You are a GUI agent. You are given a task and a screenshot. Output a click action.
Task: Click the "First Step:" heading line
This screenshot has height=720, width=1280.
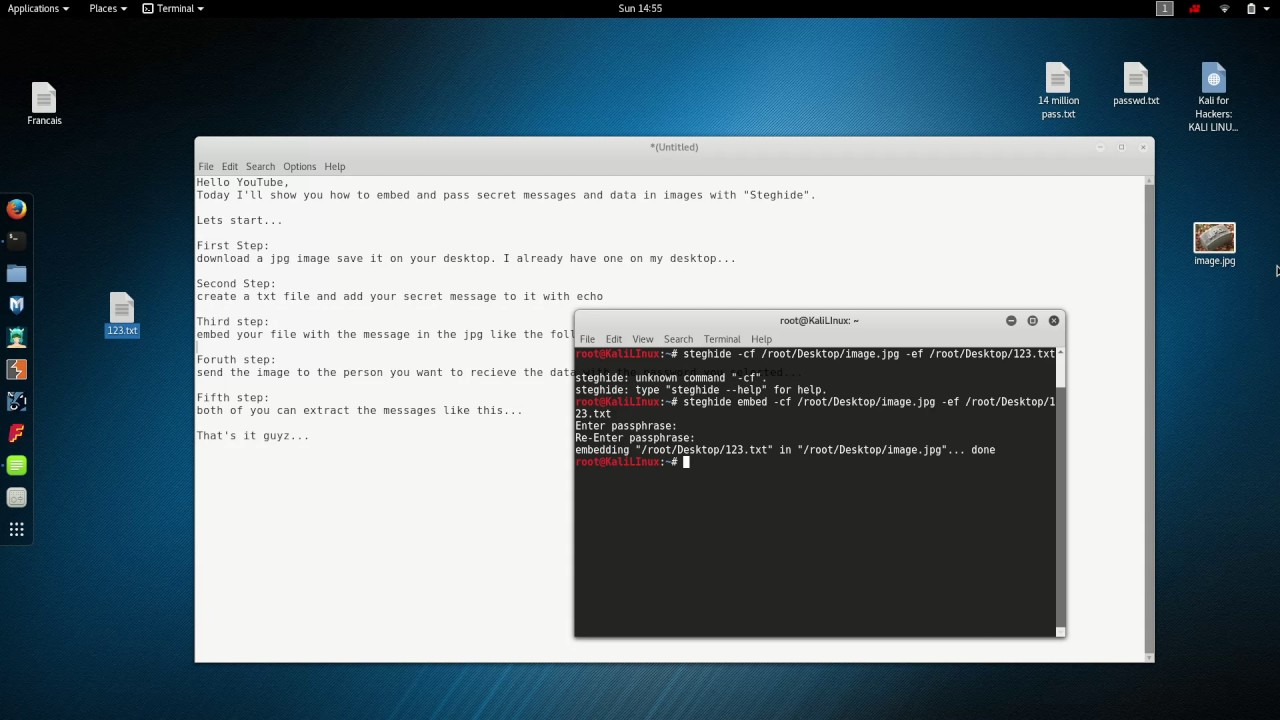pyautogui.click(x=233, y=245)
